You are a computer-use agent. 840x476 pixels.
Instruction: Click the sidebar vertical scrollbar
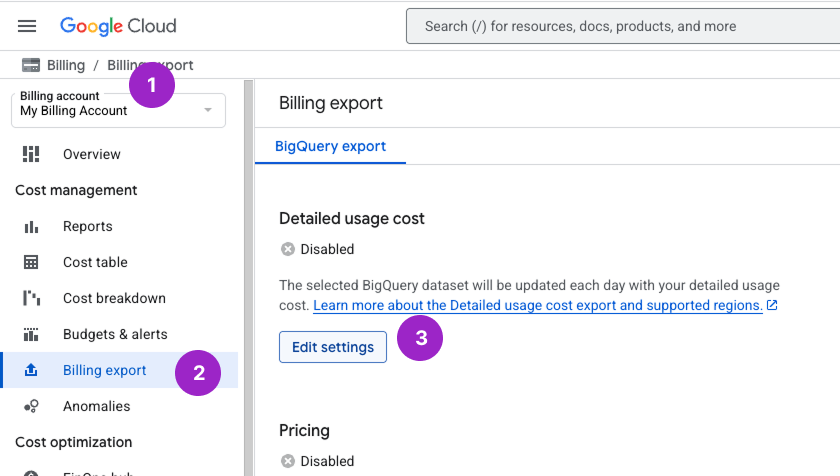pyautogui.click(x=249, y=278)
